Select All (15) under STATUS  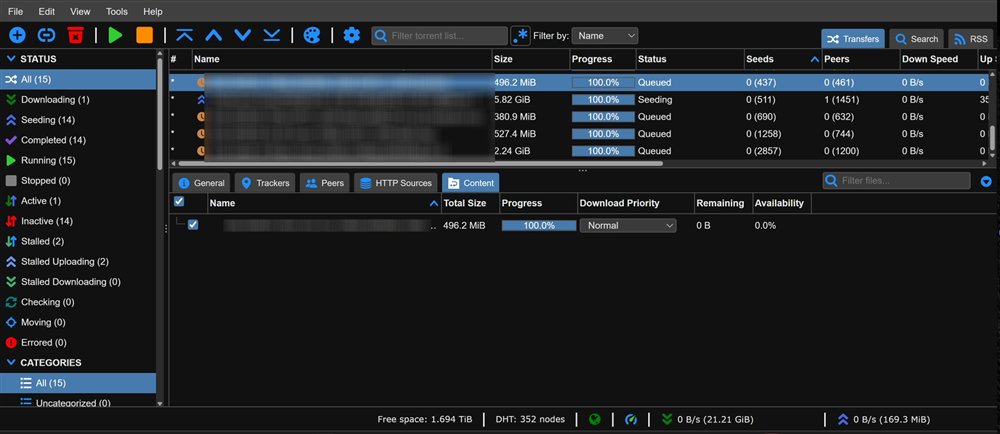tap(78, 80)
